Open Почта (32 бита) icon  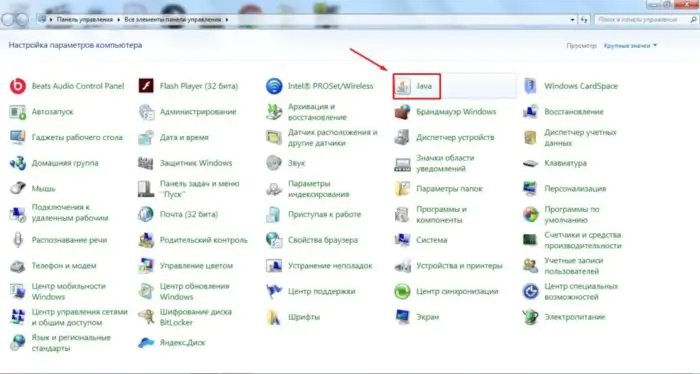(x=146, y=214)
